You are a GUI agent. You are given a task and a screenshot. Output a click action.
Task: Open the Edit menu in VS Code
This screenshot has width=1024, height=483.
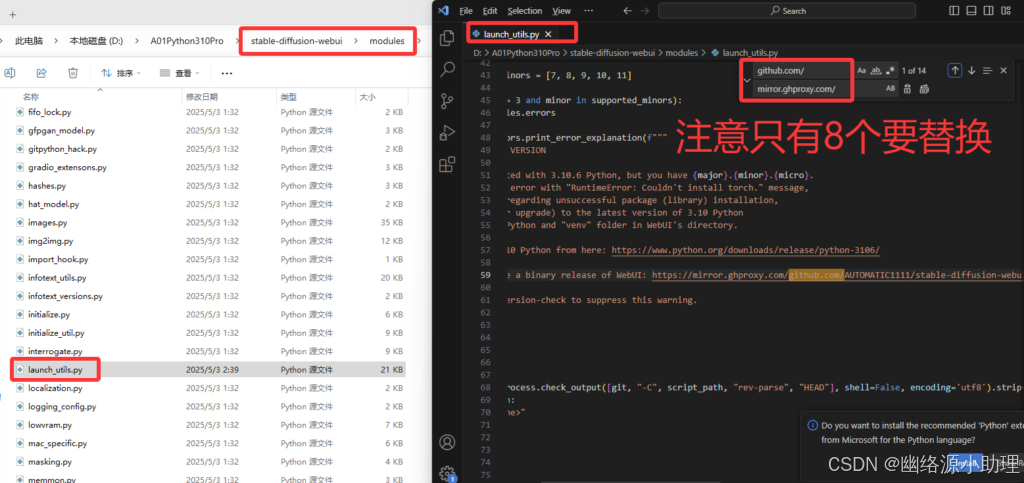(x=490, y=10)
